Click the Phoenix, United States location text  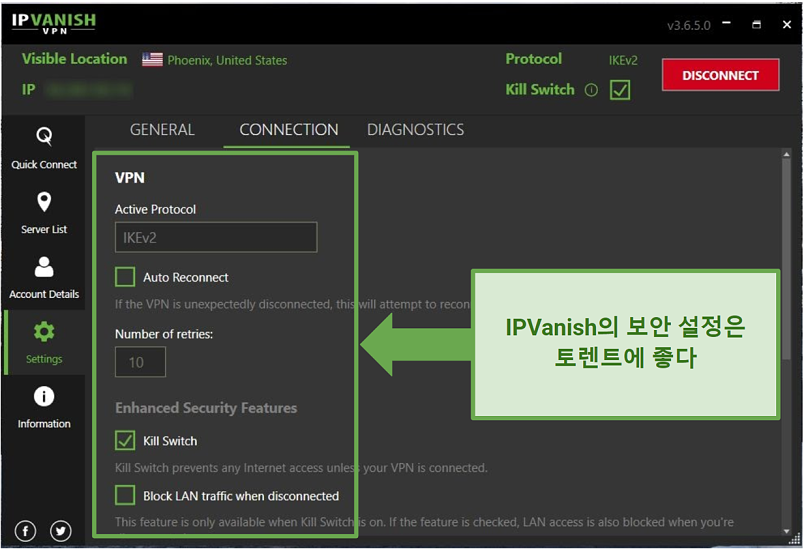pos(227,60)
